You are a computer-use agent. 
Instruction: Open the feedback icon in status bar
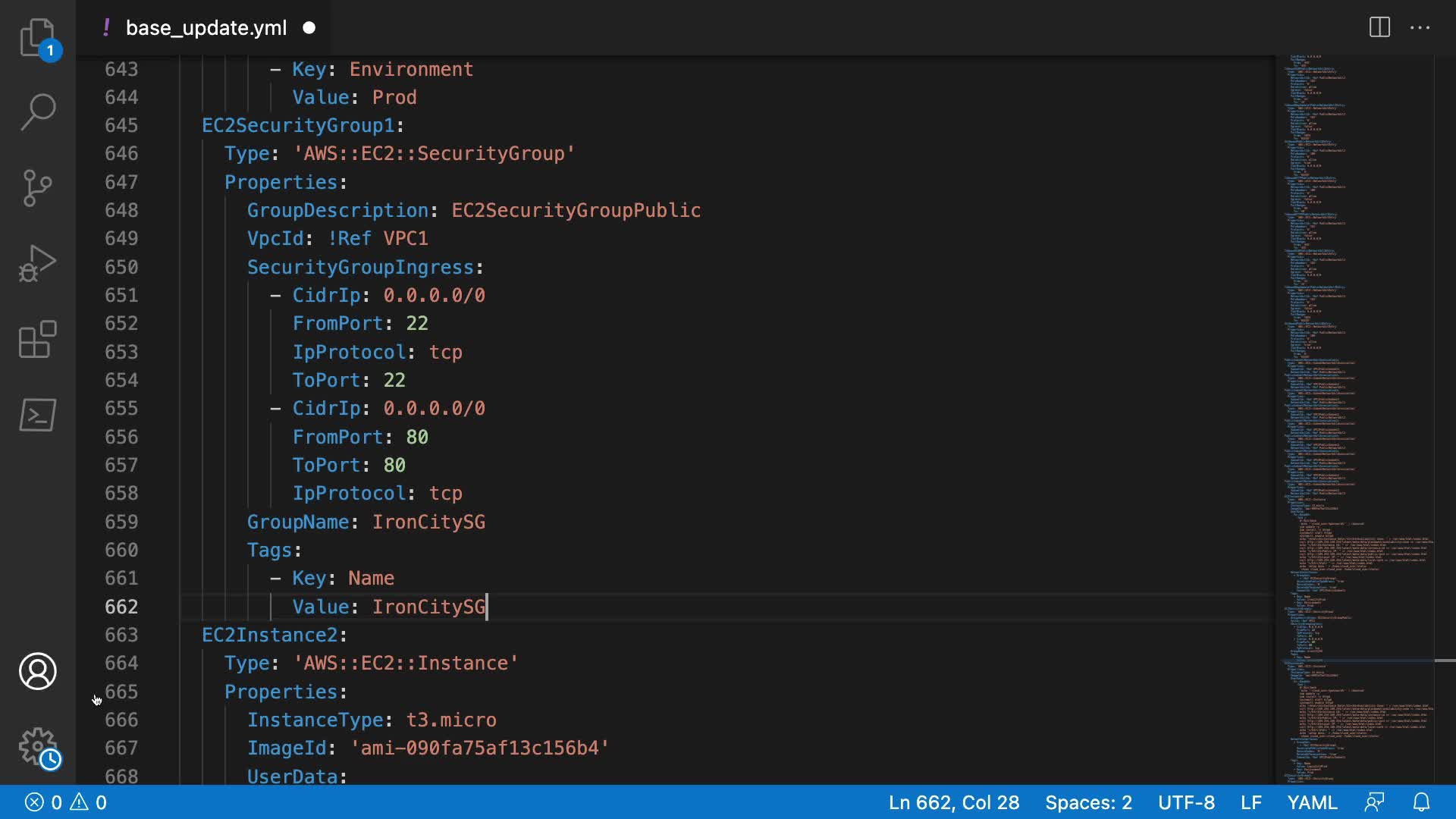pyautogui.click(x=1374, y=802)
